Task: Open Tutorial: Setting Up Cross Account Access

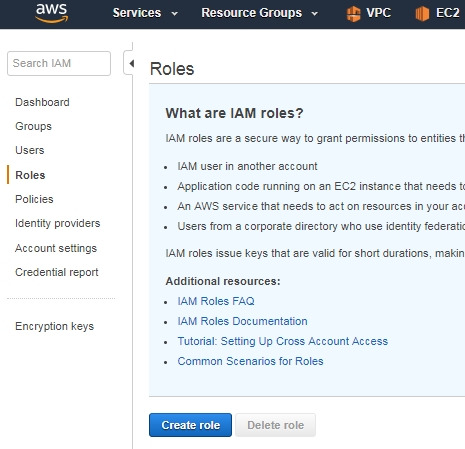Action: click(x=283, y=341)
